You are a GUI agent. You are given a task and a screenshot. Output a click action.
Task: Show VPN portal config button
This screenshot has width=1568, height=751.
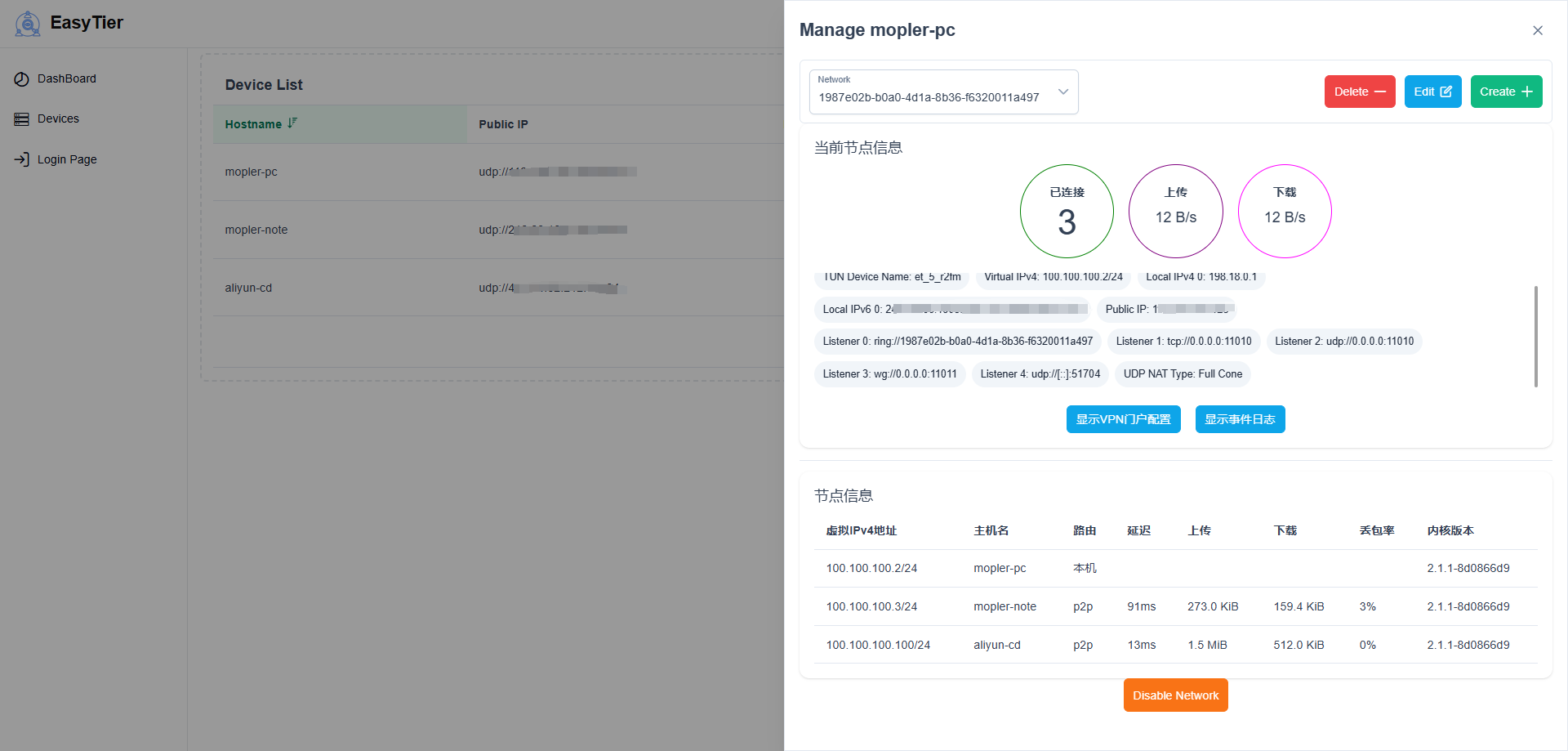(1123, 419)
